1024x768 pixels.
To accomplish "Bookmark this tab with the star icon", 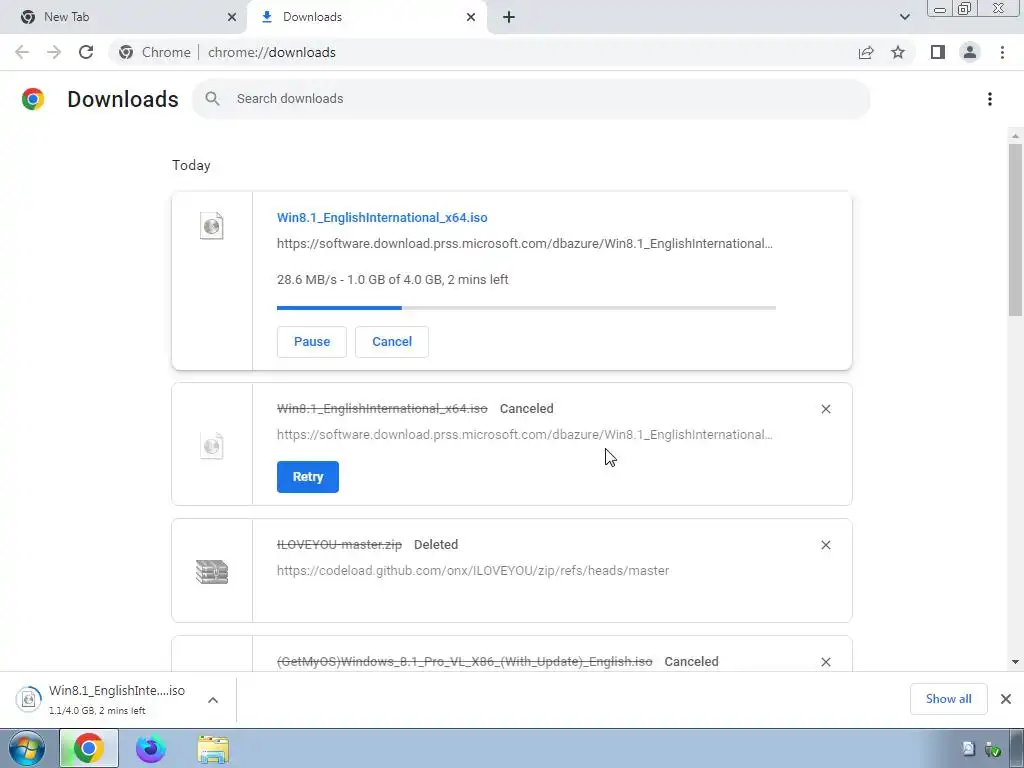I will coord(898,52).
